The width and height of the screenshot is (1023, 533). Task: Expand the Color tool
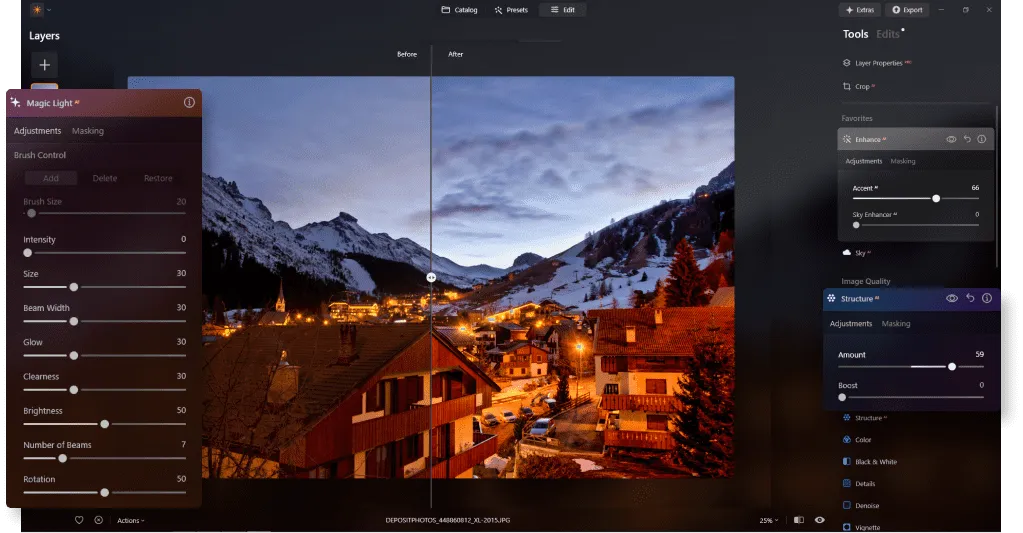[x=857, y=440]
